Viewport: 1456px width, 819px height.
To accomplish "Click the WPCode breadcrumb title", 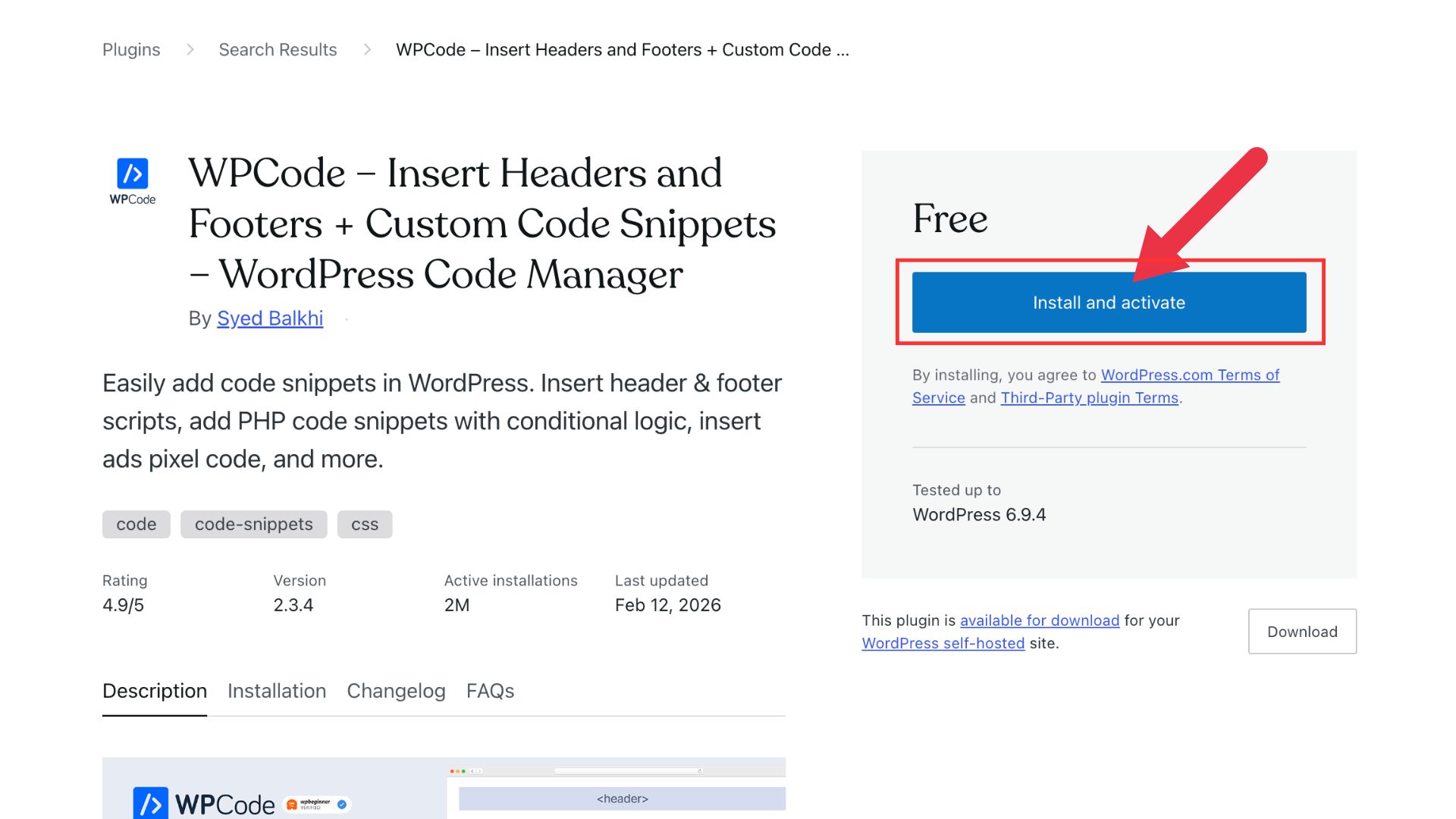I will click(x=622, y=49).
